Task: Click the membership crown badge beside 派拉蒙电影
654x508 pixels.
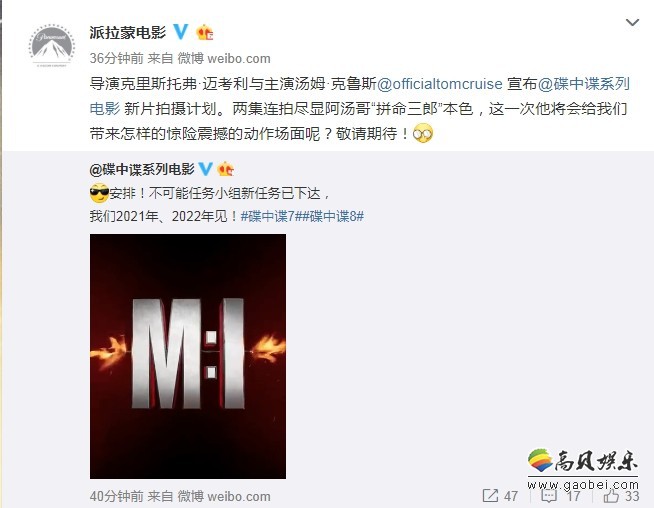Action: [x=204, y=32]
